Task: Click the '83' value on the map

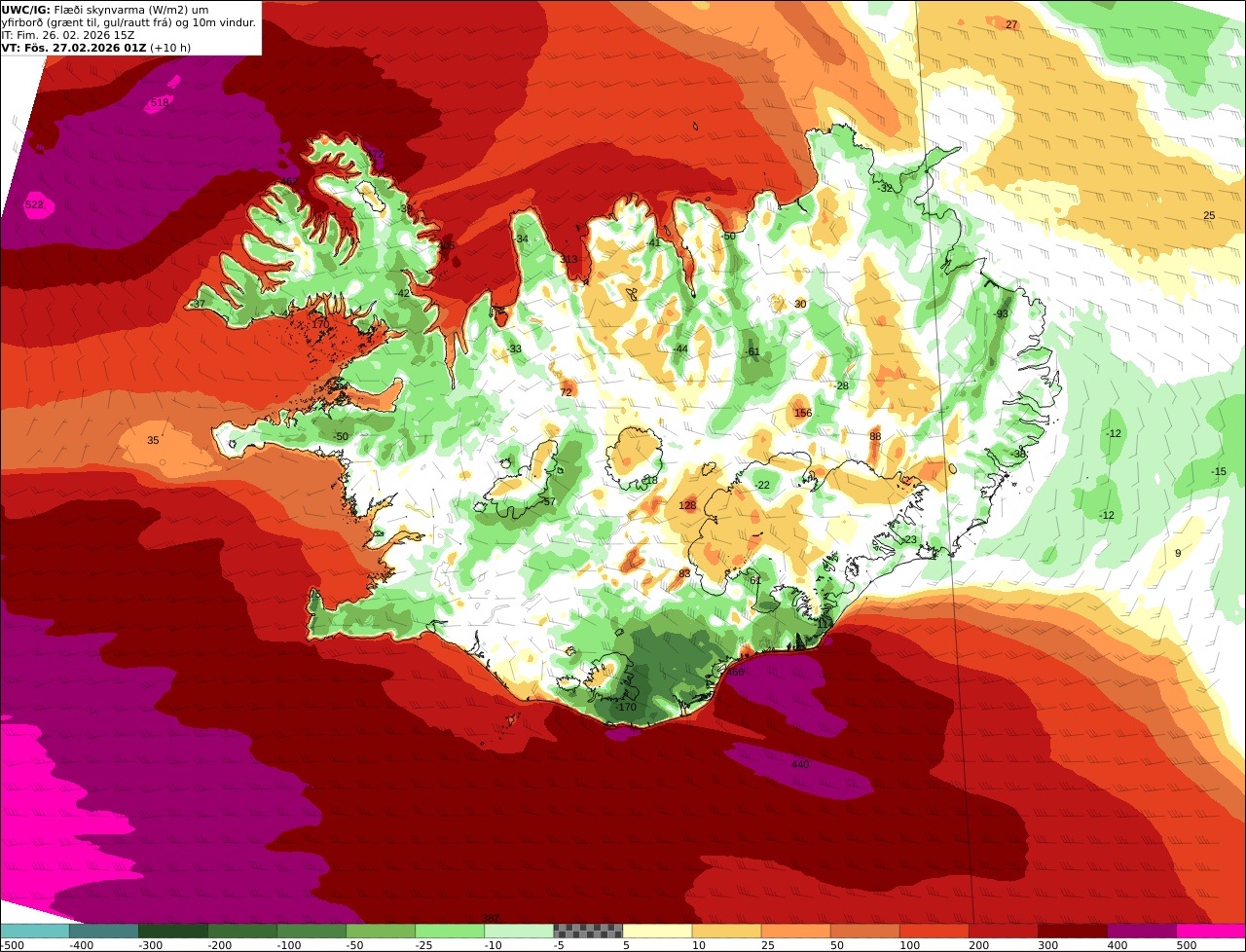Action: [x=684, y=573]
